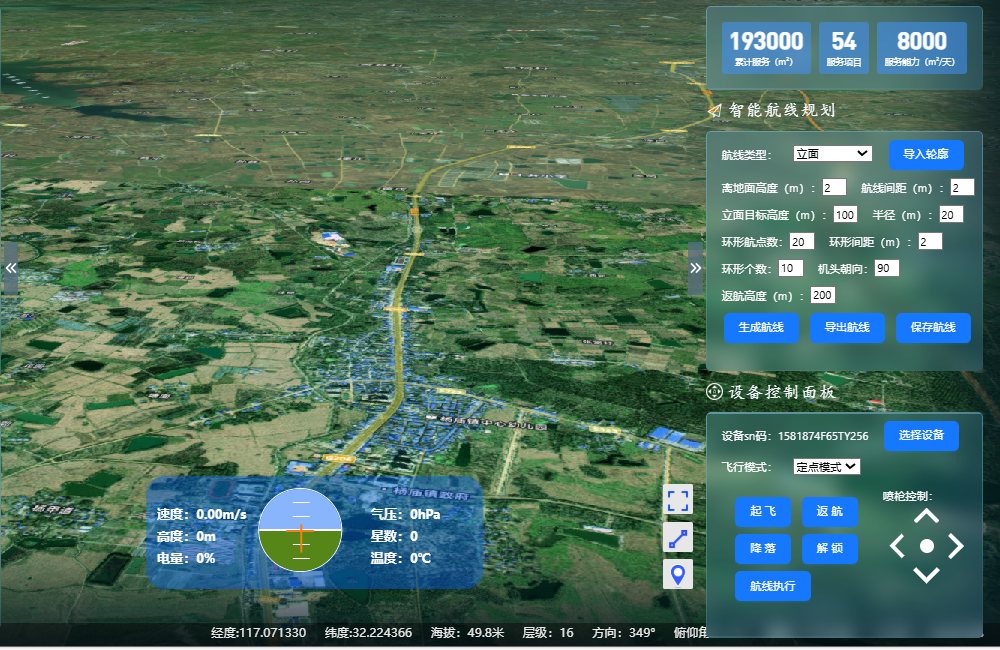Viewport: 1000px width, 650px height.
Task: Click the spray gun center dot
Action: click(x=927, y=546)
